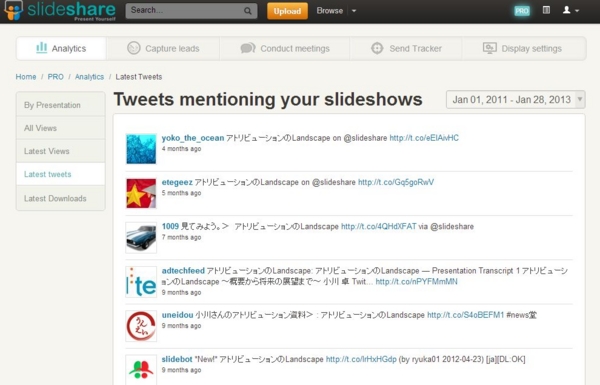Click adtechfeed avatar thumbnail

[x=141, y=282]
